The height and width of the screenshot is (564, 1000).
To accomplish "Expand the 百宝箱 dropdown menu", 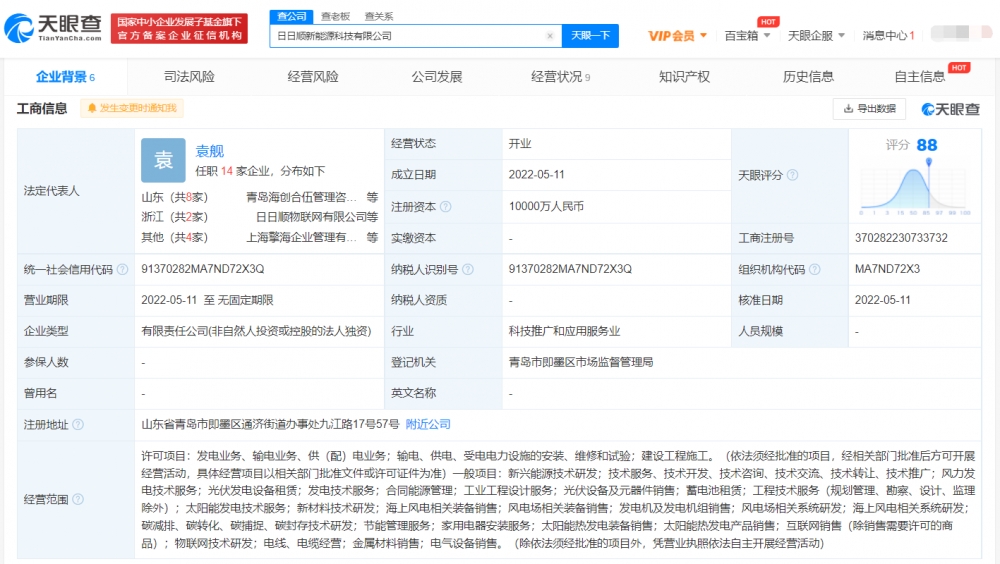I will click(747, 36).
